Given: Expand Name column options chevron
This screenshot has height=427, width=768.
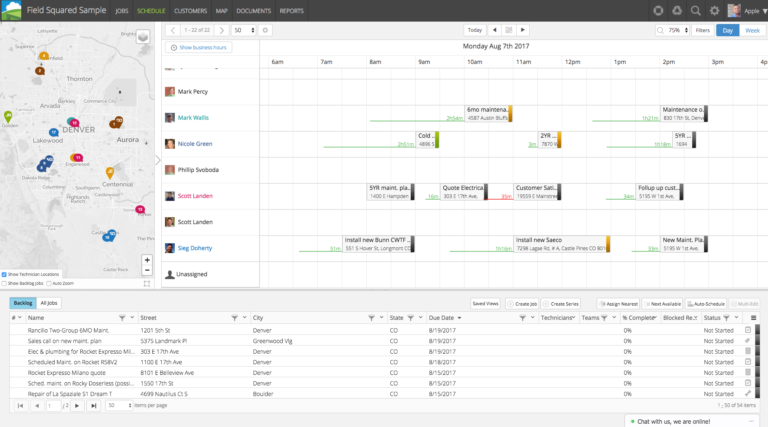Looking at the screenshot, I should pyautogui.click(x=132, y=318).
